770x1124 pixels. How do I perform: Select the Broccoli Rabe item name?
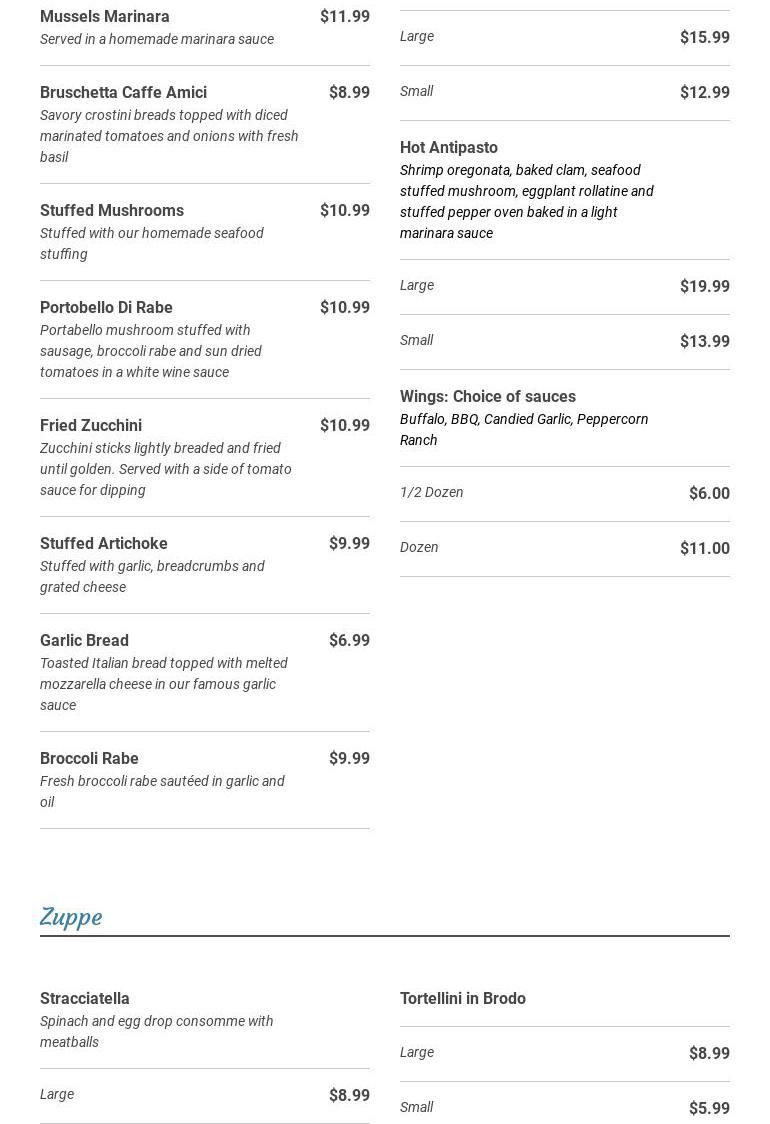point(89,759)
